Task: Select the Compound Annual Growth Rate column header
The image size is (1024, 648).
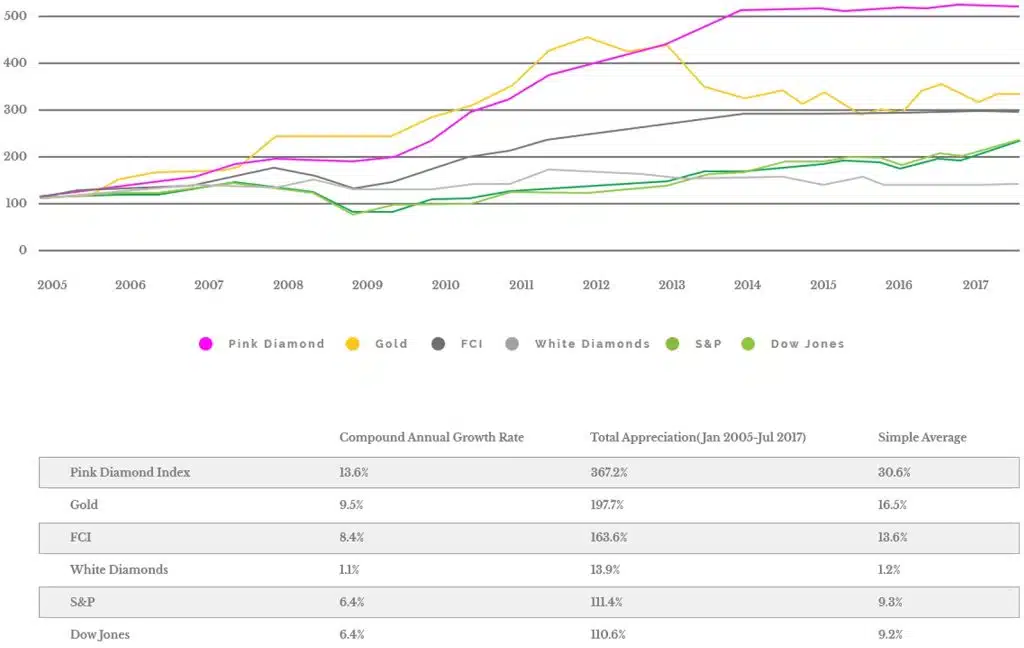Action: click(x=432, y=438)
